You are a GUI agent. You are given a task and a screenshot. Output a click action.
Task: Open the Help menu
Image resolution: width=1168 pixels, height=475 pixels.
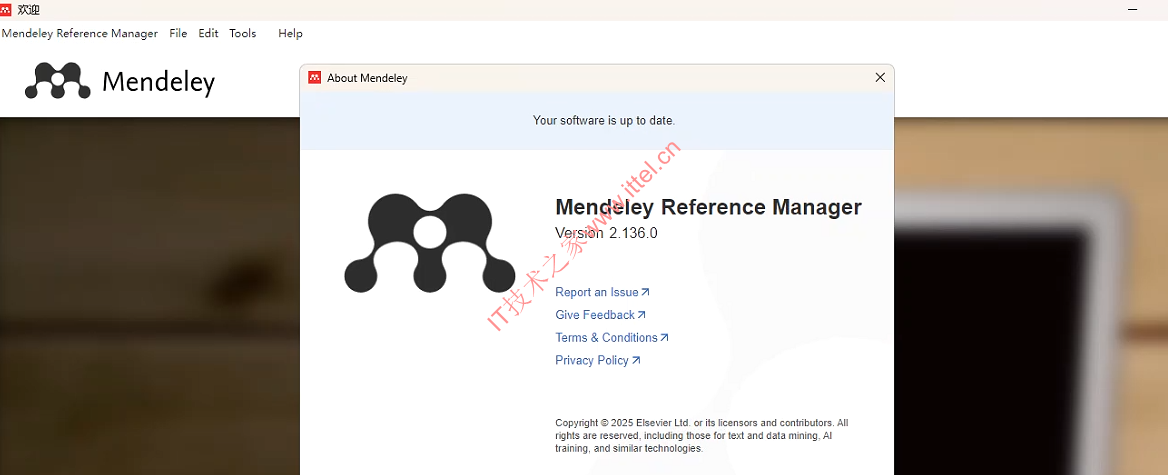click(x=291, y=34)
